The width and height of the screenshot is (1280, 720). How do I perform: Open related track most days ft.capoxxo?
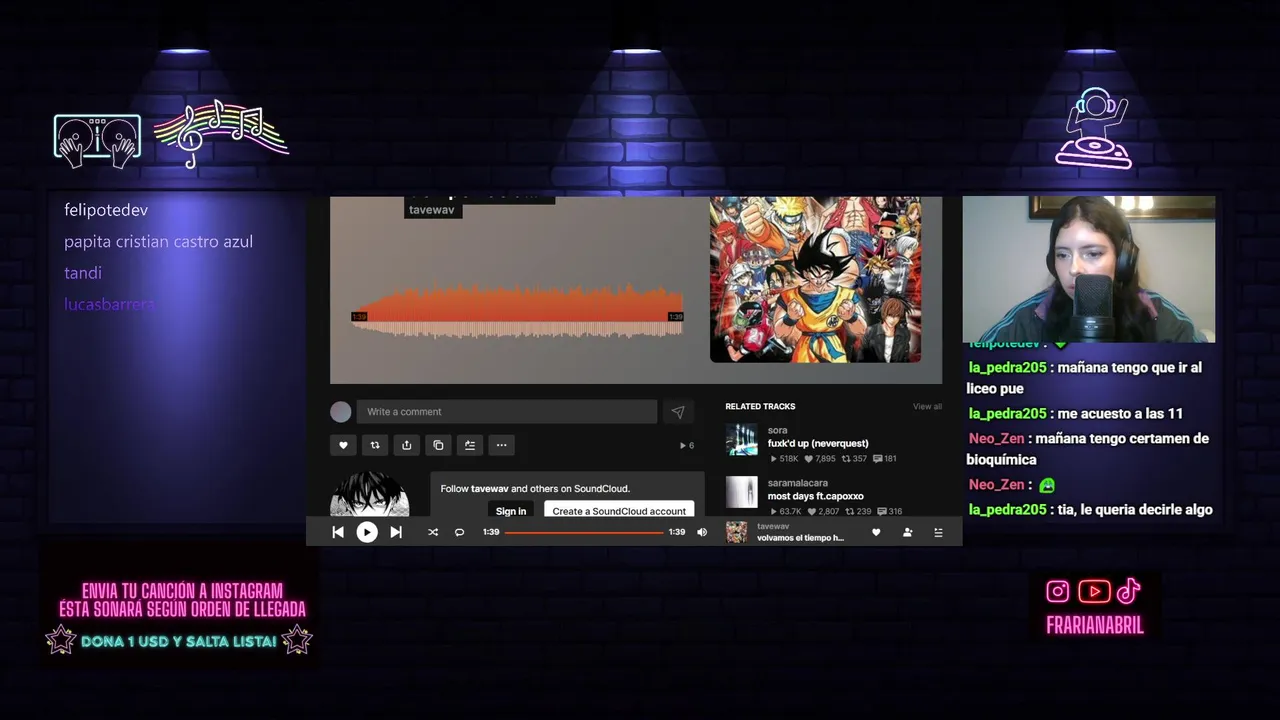815,496
